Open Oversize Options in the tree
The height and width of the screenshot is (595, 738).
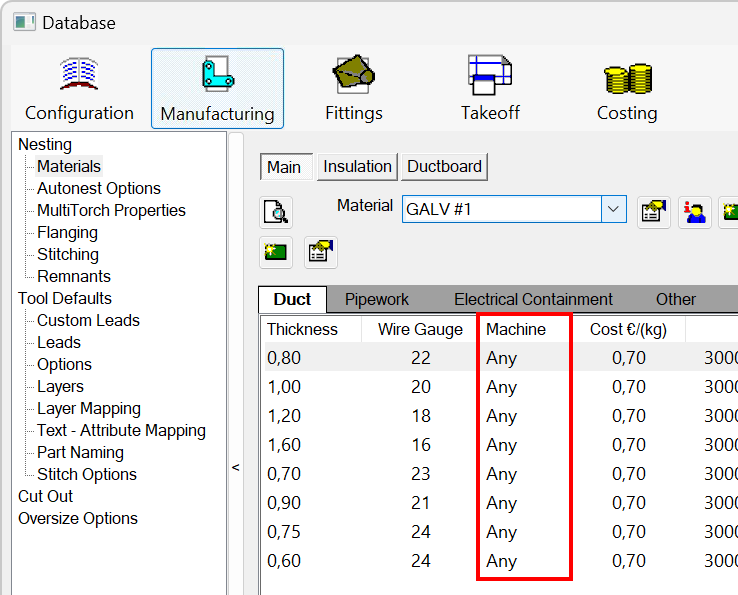coord(78,518)
